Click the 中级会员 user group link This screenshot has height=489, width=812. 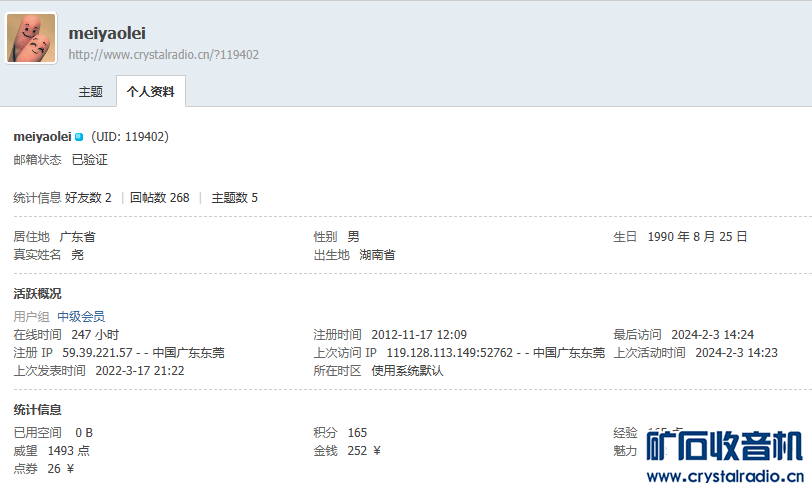pos(80,317)
